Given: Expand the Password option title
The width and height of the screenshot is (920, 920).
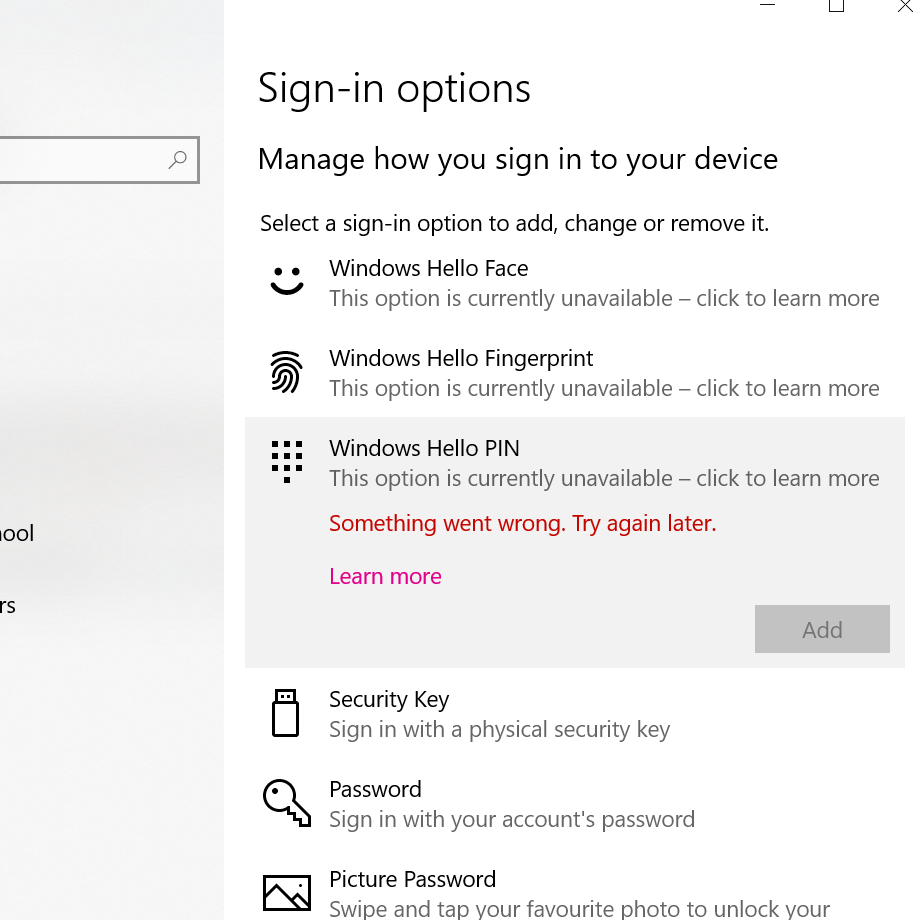Looking at the screenshot, I should pyautogui.click(x=376, y=790).
